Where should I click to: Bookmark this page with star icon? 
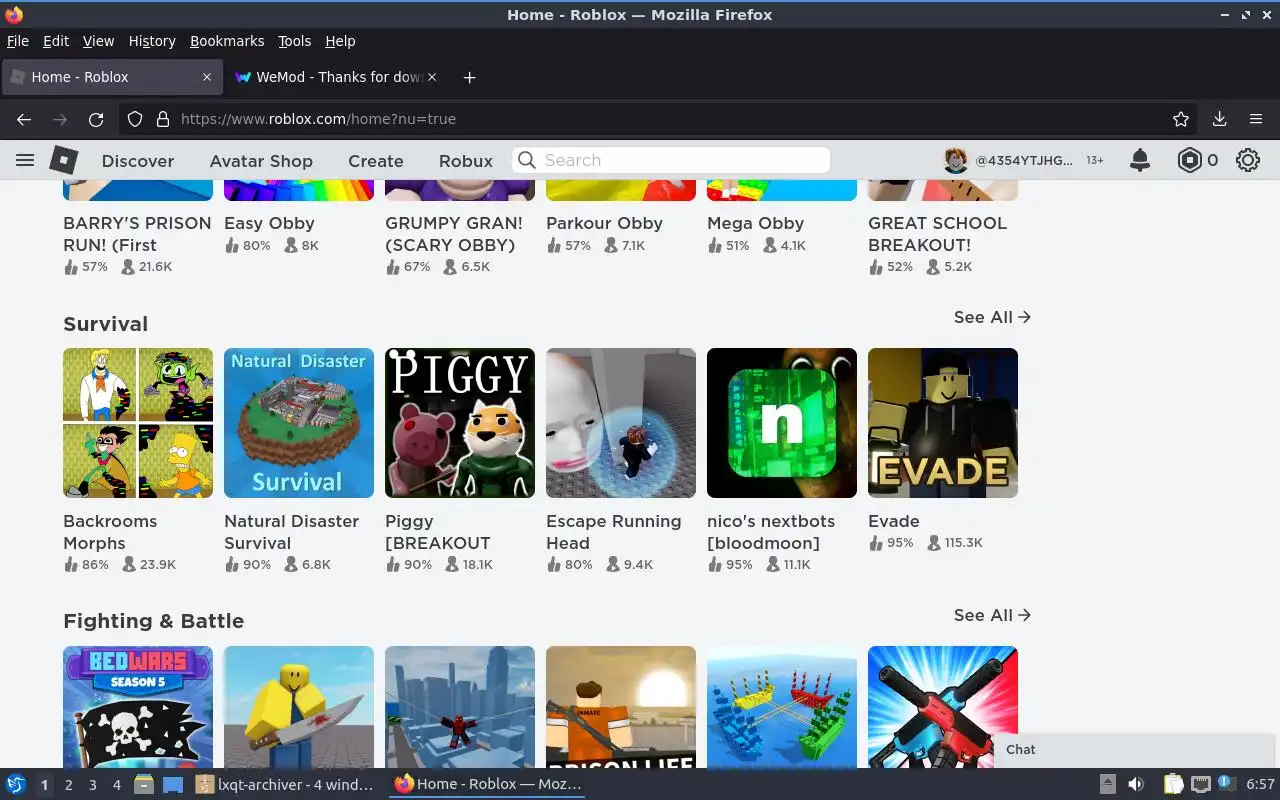click(x=1181, y=119)
